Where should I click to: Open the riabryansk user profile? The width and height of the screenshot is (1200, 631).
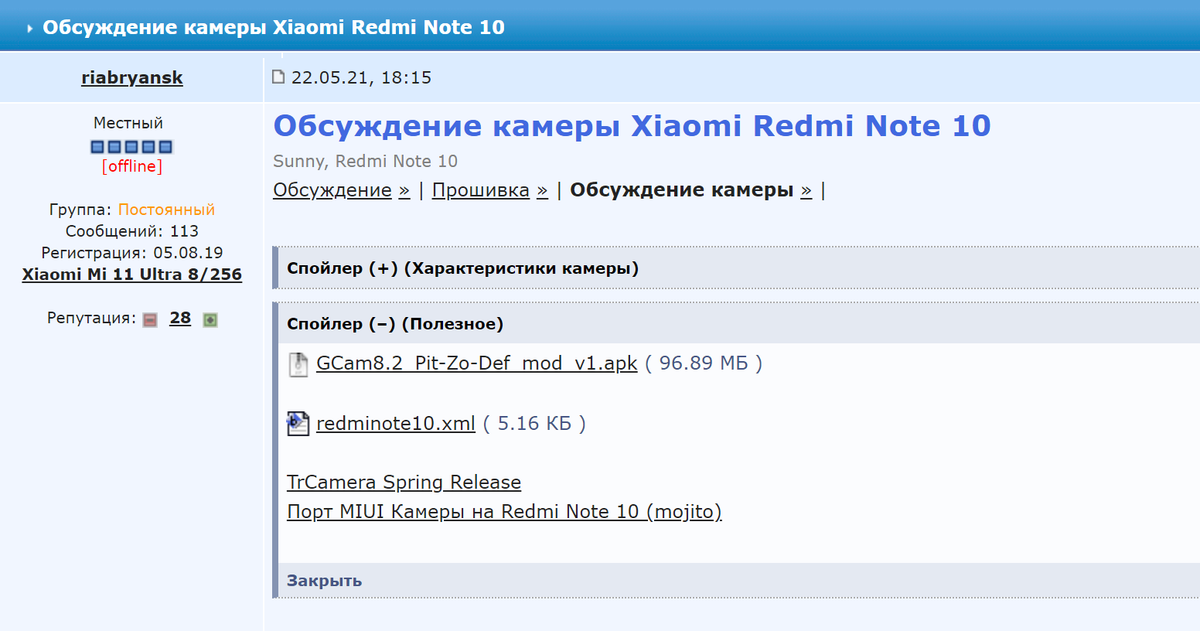point(132,77)
